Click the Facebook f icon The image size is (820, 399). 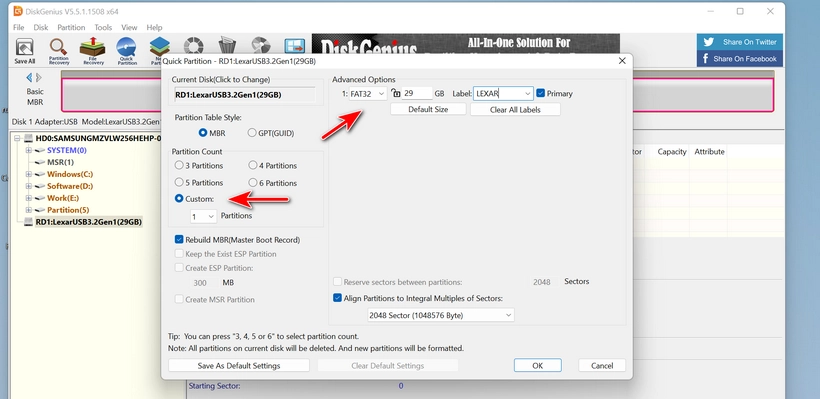705,59
